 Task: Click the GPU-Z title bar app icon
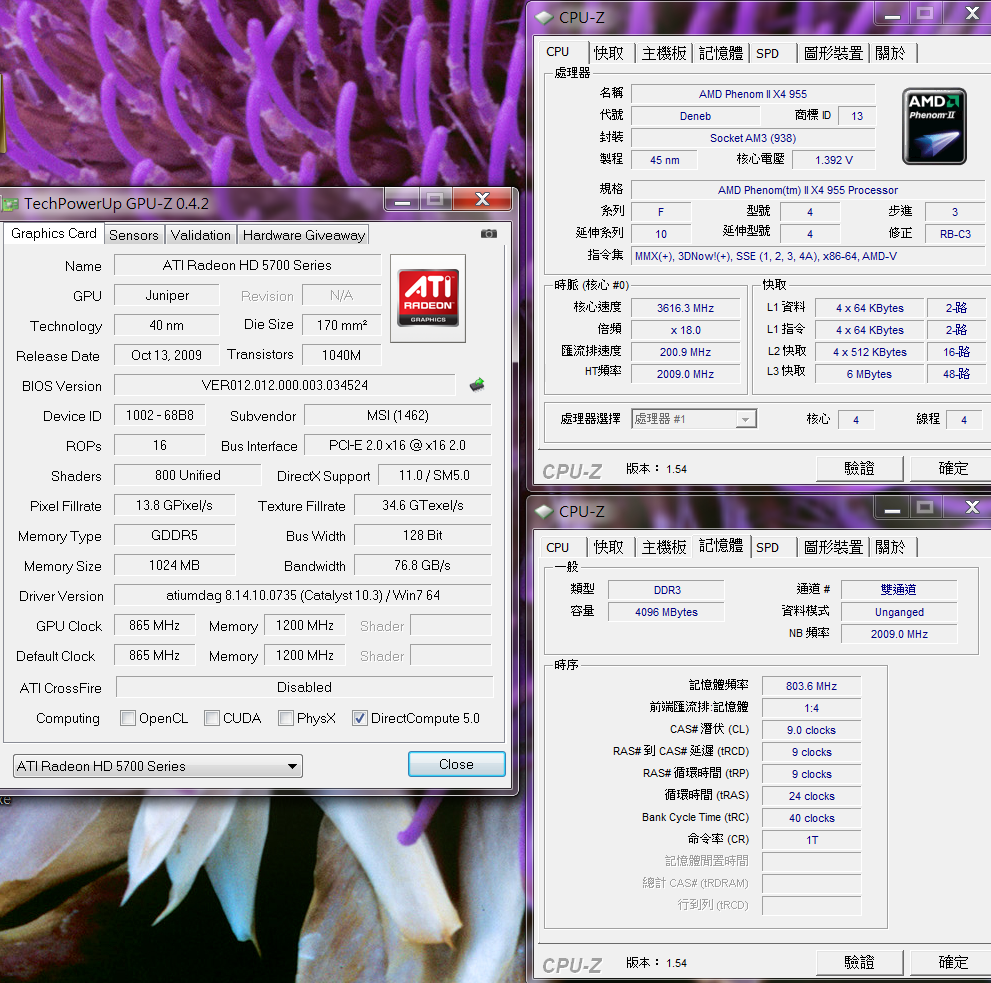click(x=10, y=203)
